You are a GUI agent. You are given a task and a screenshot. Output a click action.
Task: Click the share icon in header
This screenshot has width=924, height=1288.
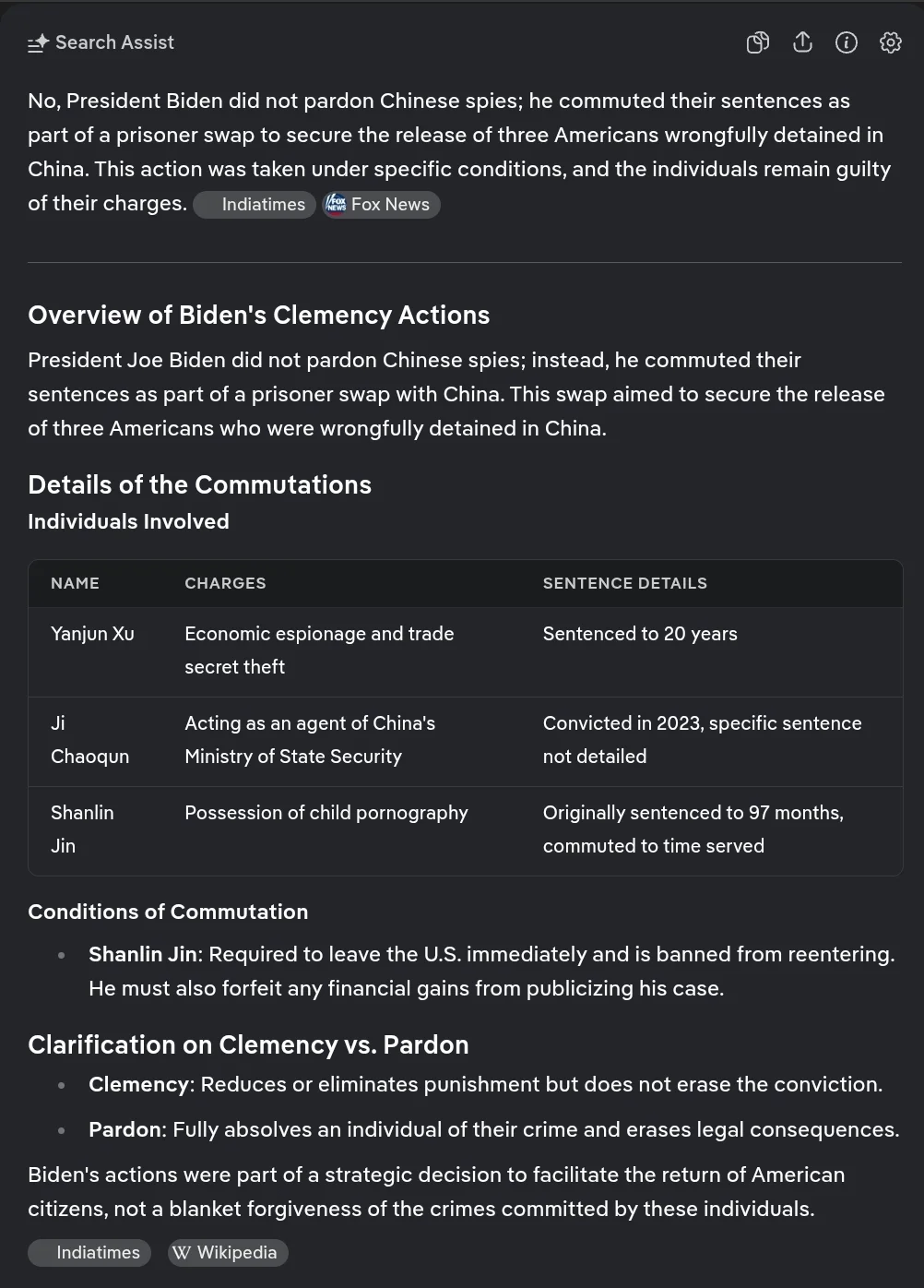[802, 42]
